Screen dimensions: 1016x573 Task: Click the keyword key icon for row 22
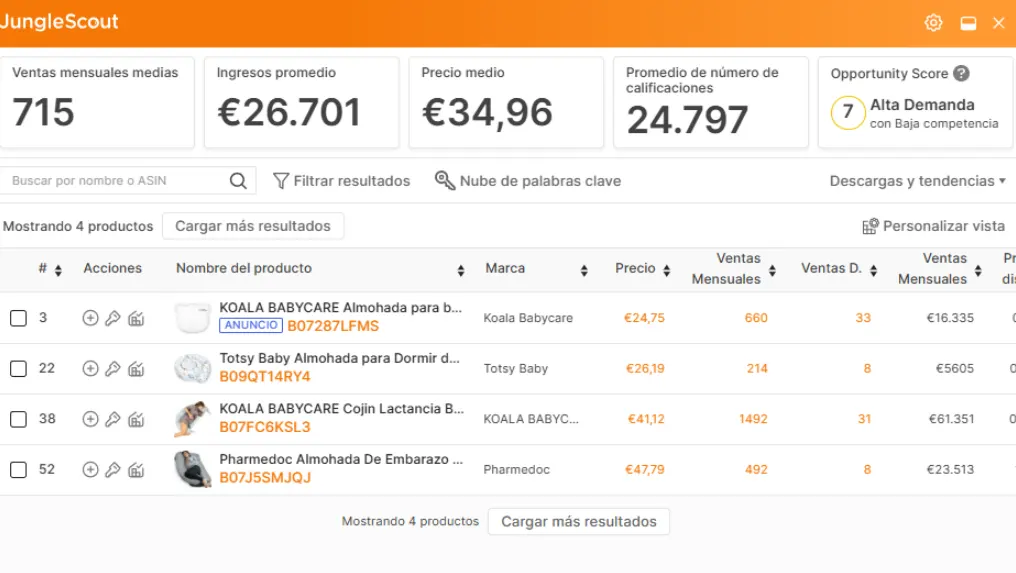[113, 368]
